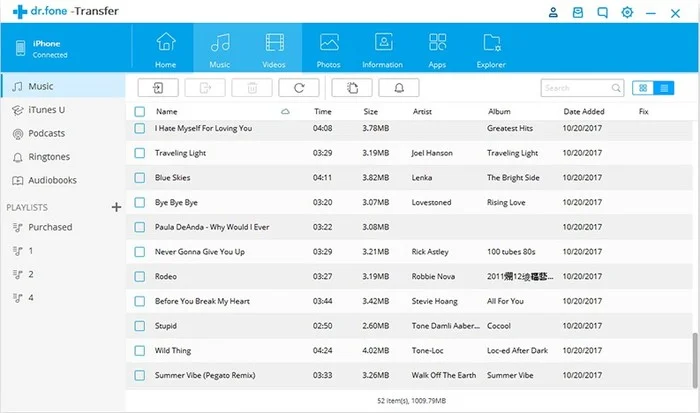Sort by the Artist column header
The height and width of the screenshot is (413, 700).
pyautogui.click(x=422, y=112)
